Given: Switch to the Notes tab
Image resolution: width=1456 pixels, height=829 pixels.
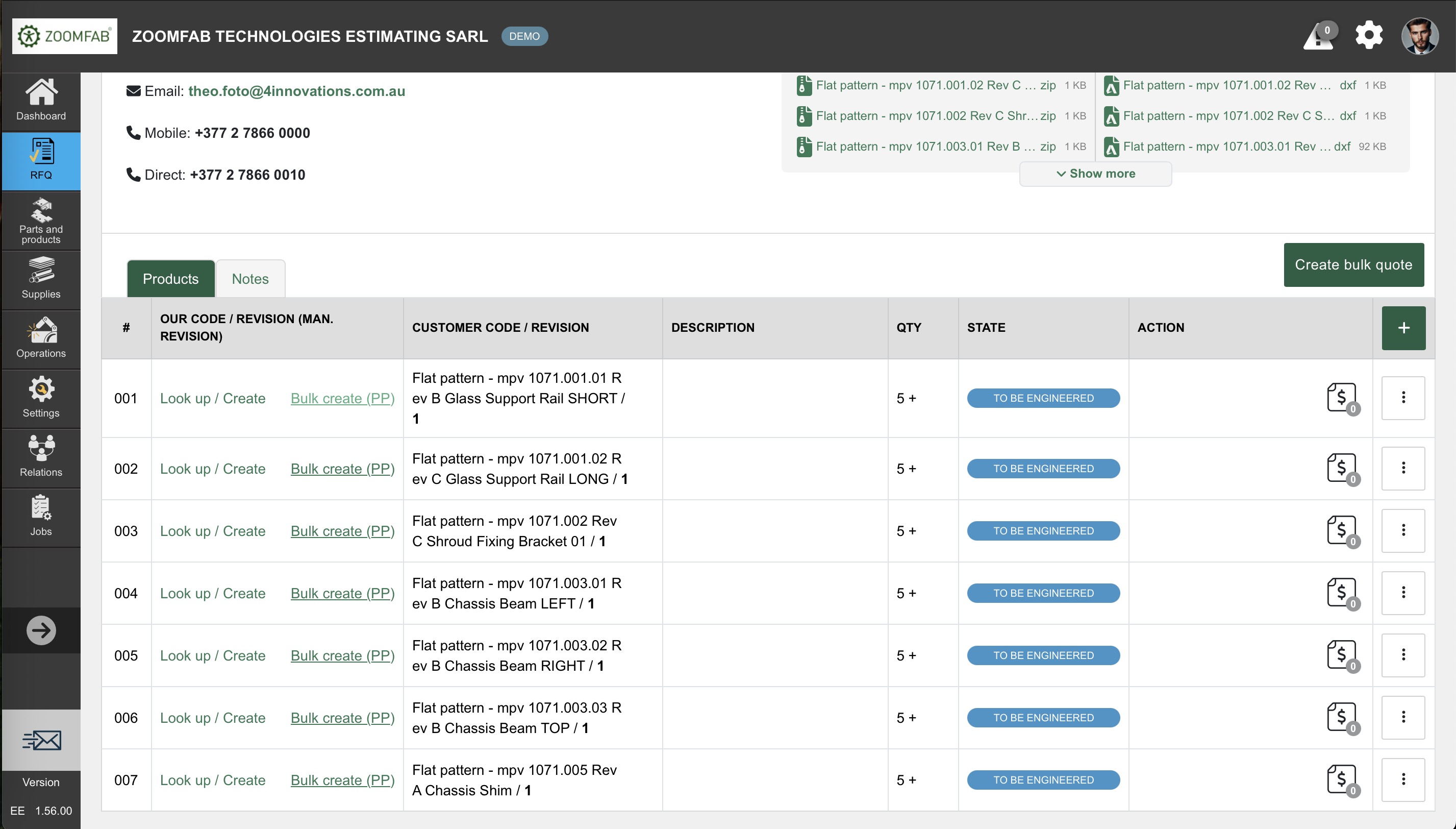Looking at the screenshot, I should pyautogui.click(x=250, y=279).
